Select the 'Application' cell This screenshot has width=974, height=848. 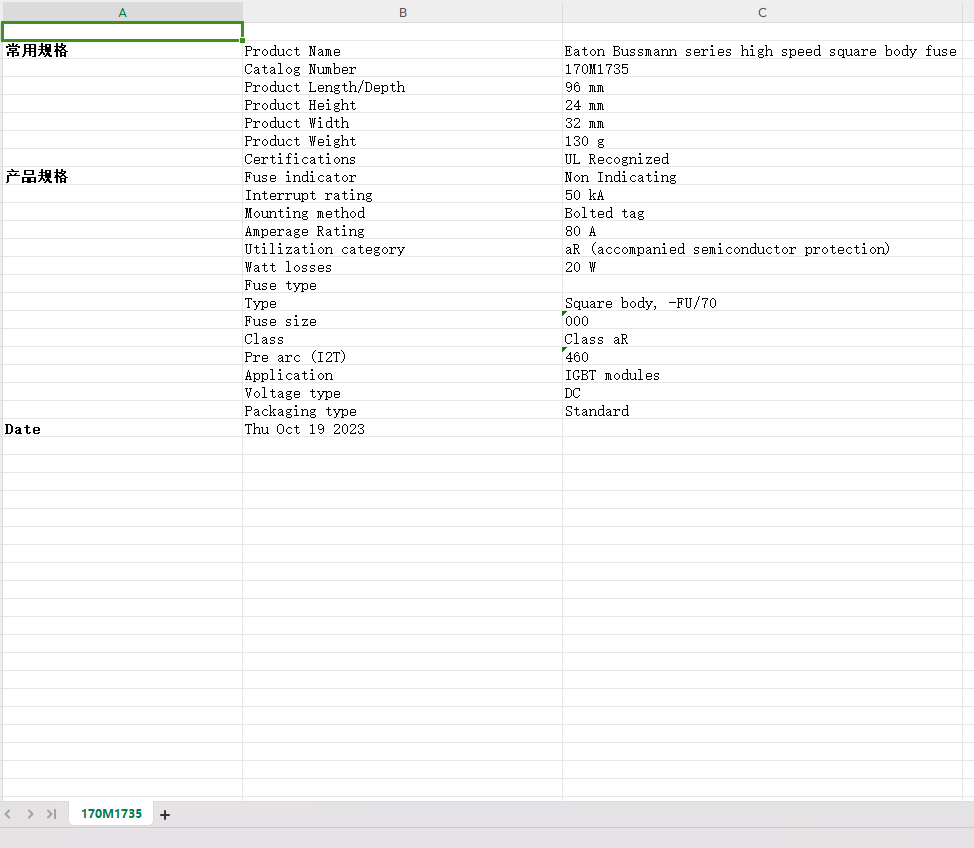tap(403, 375)
